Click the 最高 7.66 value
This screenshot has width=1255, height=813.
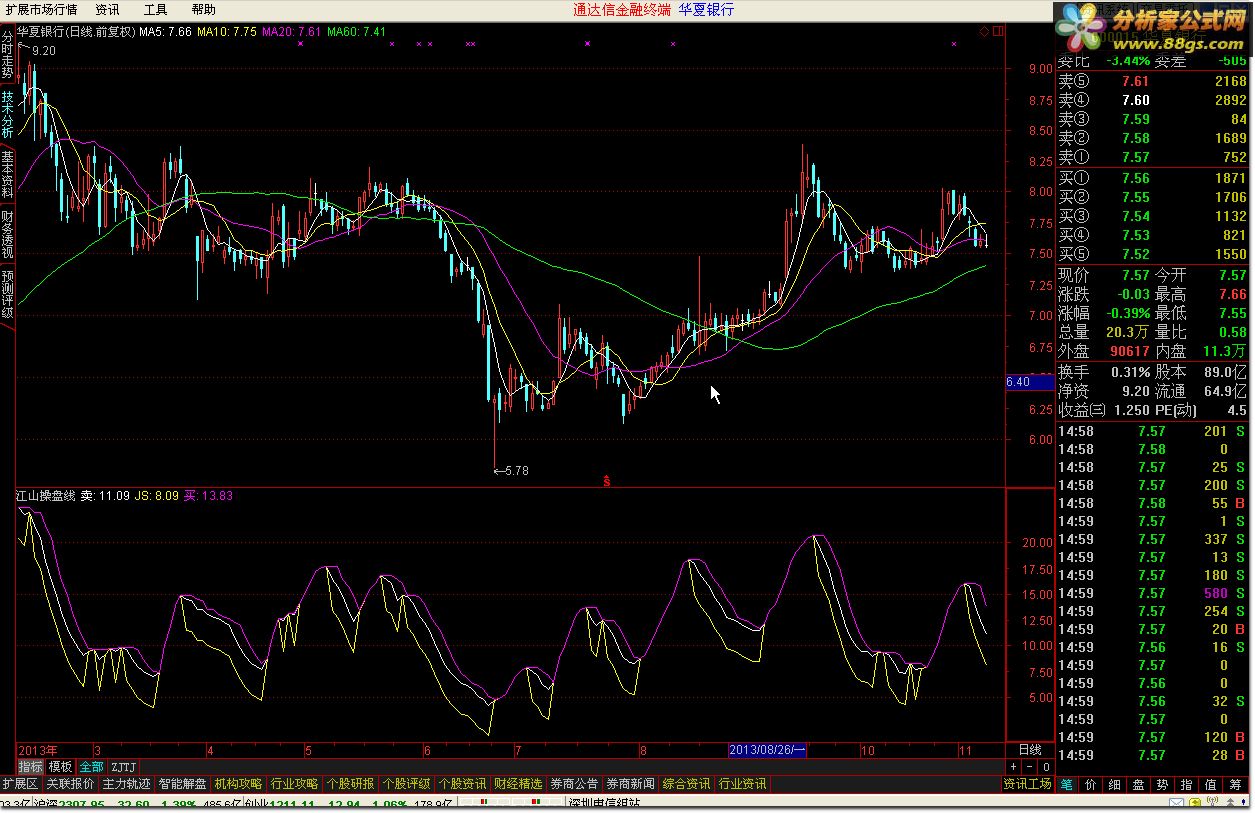[x=1232, y=294]
